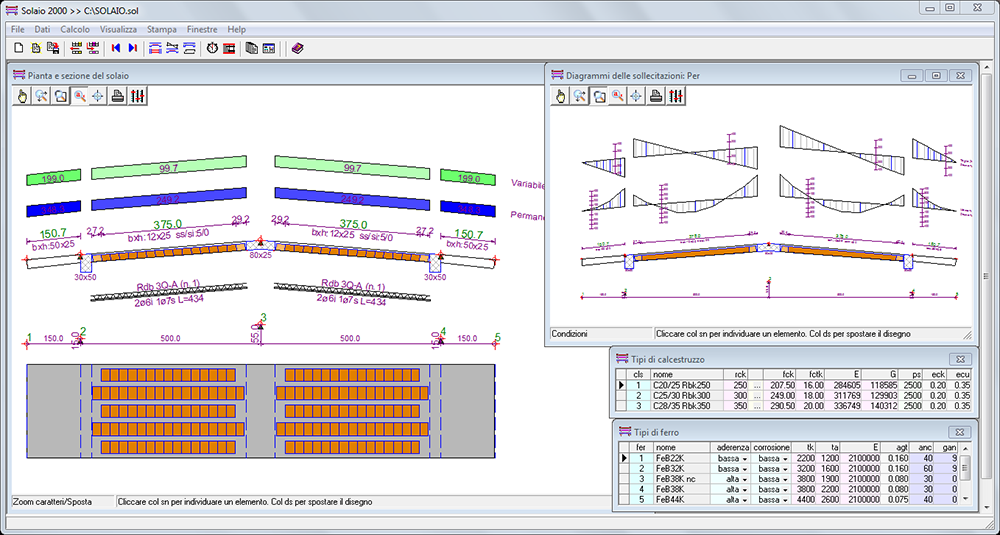This screenshot has height=535, width=1000.
Task: Click the New blank file icon in main toolbar
Action: tap(19, 48)
